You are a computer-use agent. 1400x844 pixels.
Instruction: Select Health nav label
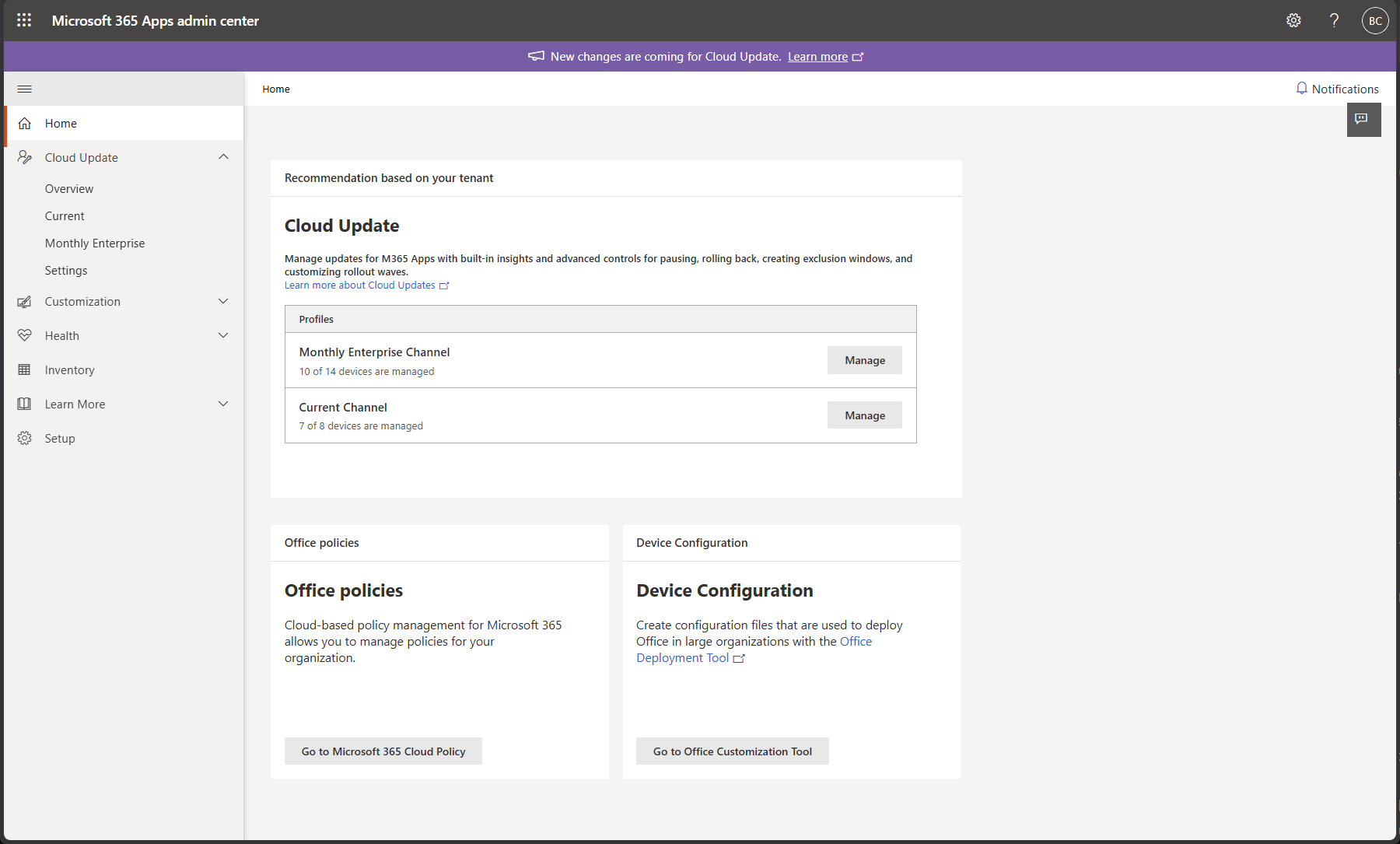click(62, 336)
